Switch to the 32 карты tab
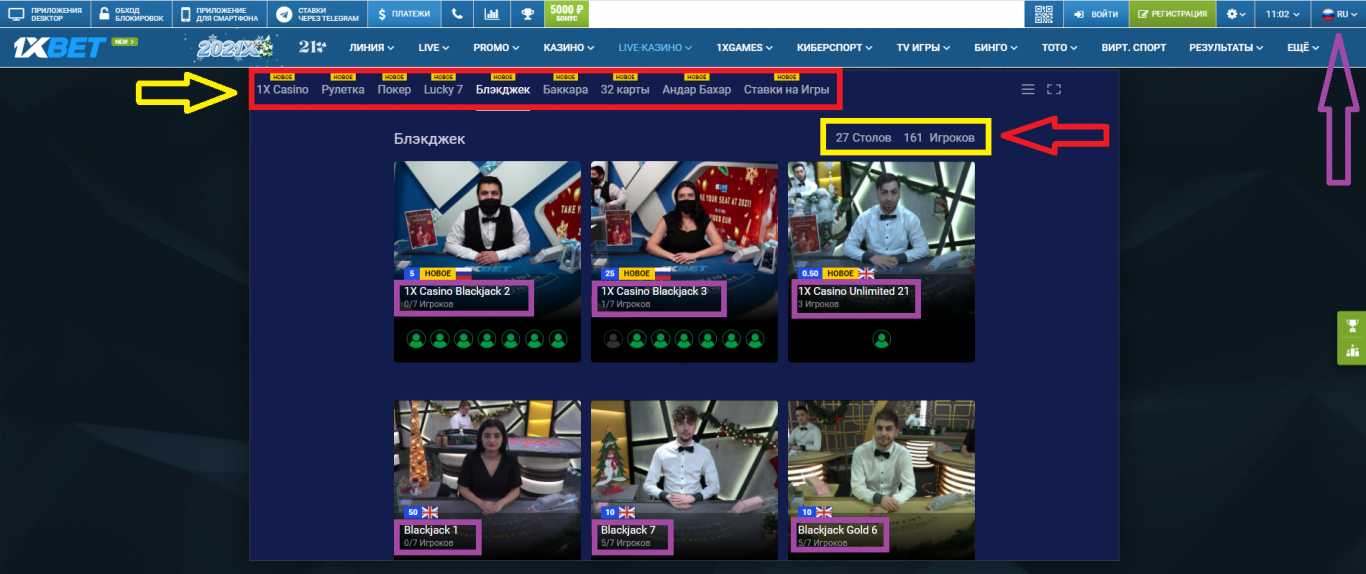The height and width of the screenshot is (574, 1366). [625, 89]
